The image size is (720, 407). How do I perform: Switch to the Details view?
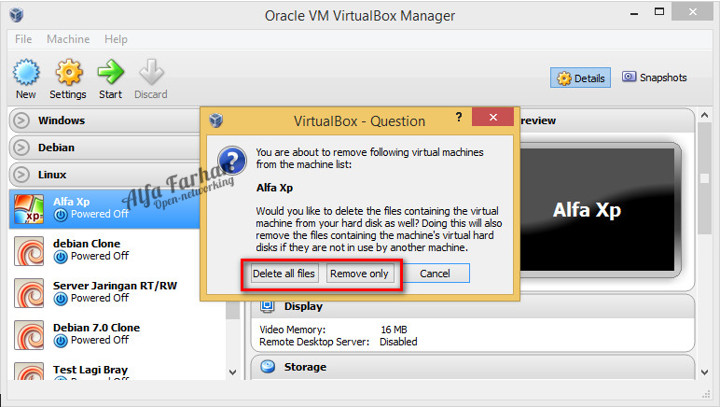pos(580,78)
